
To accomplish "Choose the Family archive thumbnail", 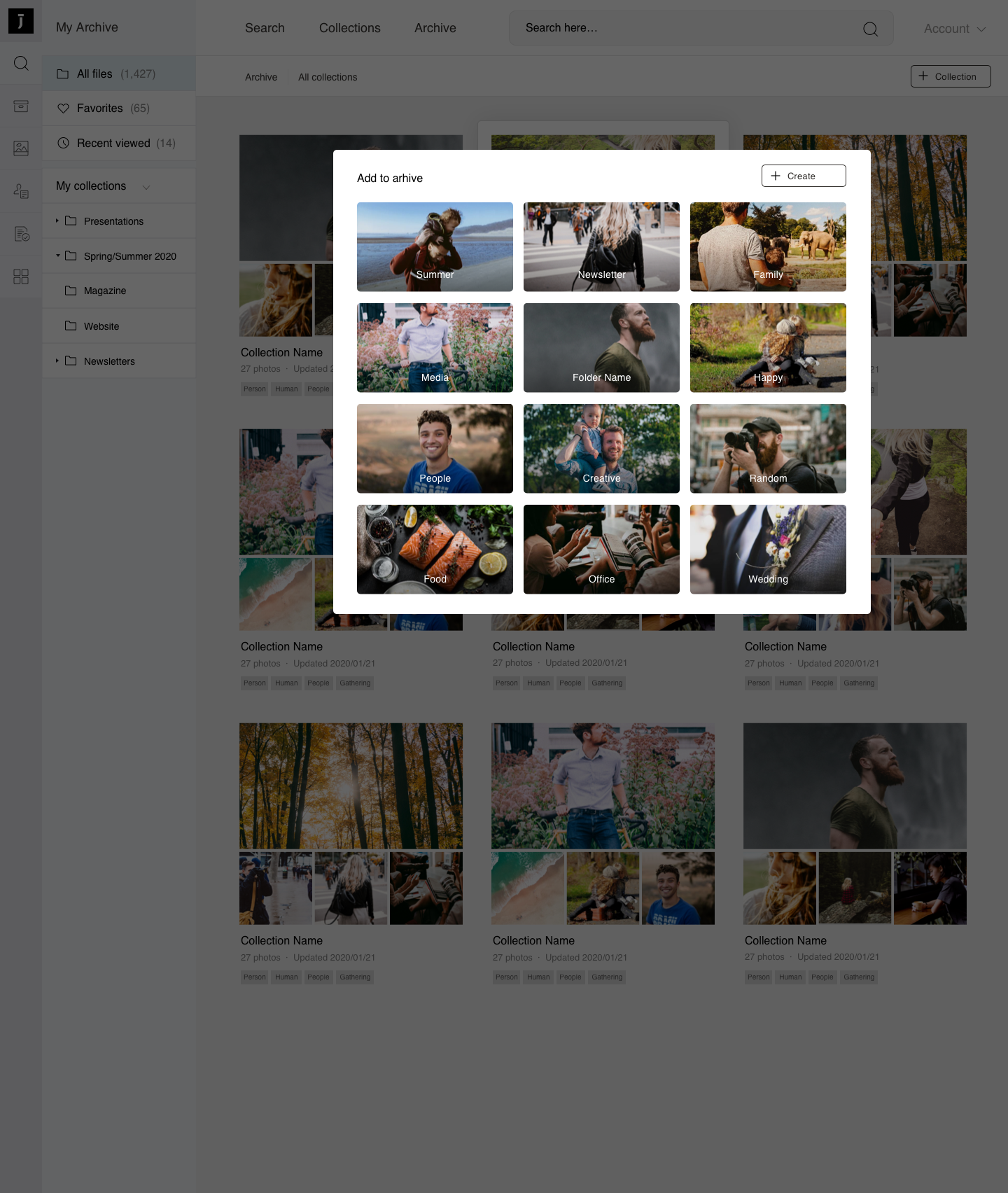I will click(x=768, y=247).
